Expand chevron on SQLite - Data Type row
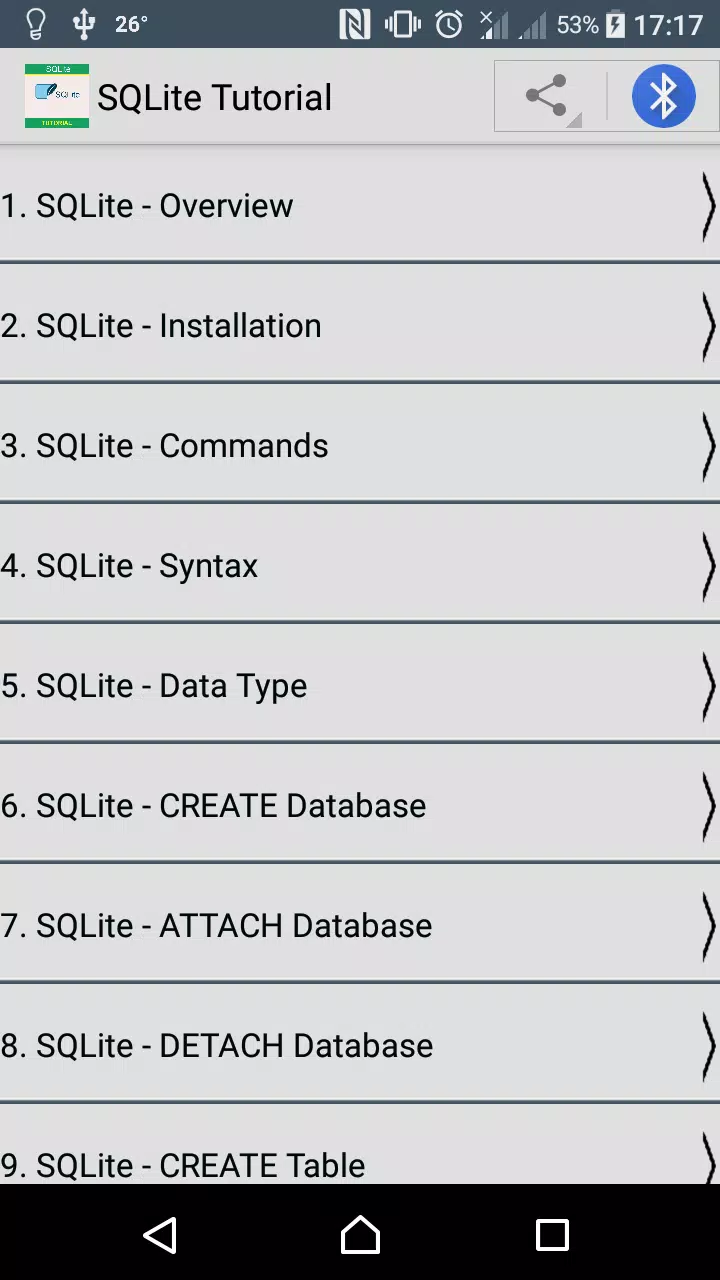This screenshot has width=720, height=1280. point(708,686)
